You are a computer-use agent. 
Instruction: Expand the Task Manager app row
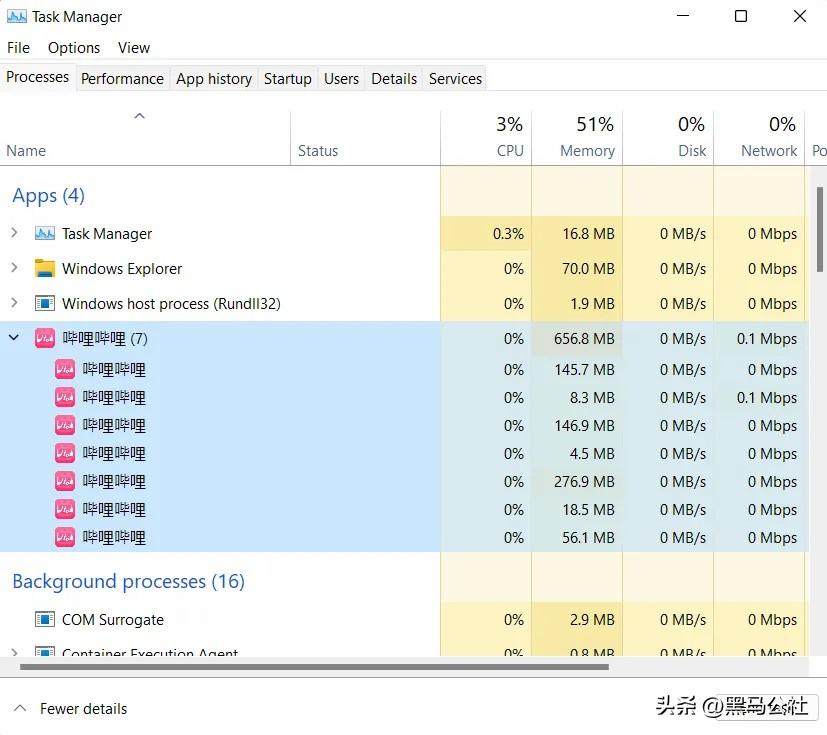point(14,233)
